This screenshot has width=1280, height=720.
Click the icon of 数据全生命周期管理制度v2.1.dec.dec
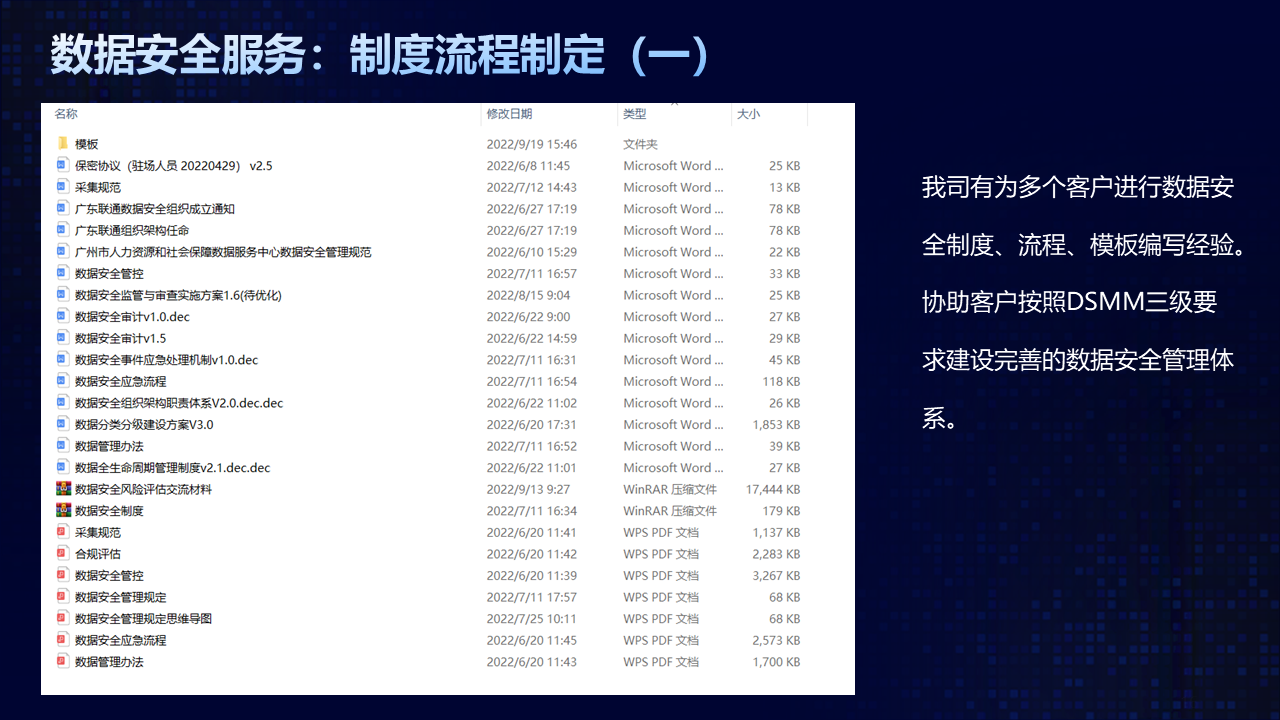tap(62, 468)
